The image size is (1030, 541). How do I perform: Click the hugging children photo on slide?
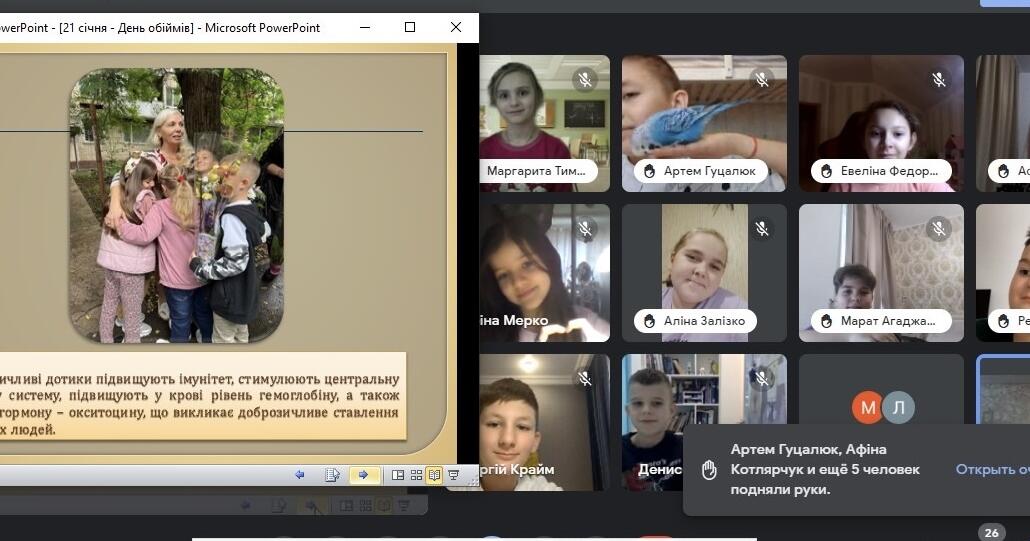(177, 206)
